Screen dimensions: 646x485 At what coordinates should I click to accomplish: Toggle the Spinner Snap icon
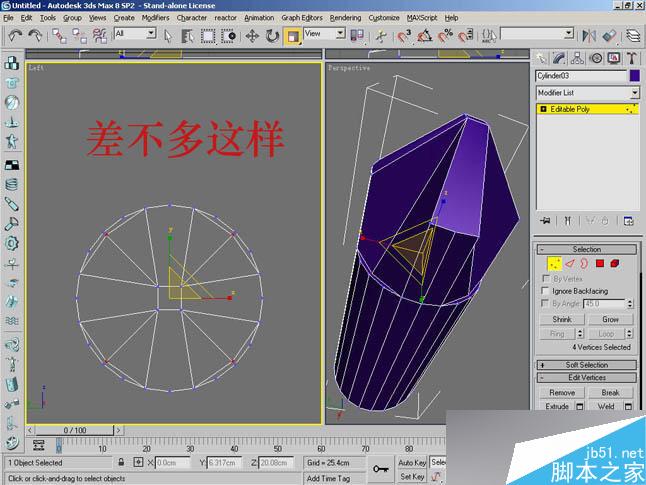466,36
